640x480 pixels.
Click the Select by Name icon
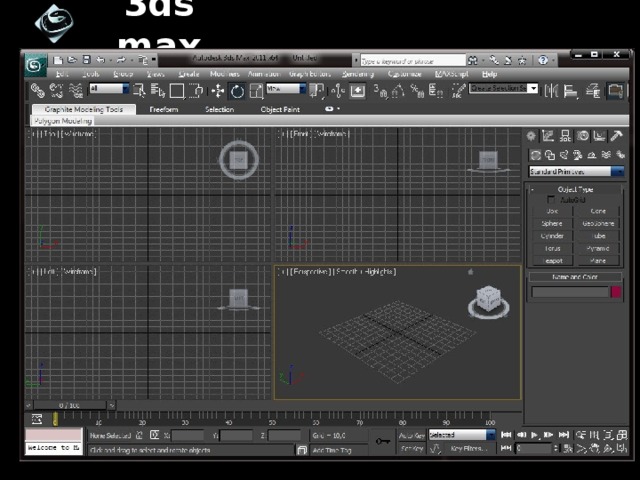point(158,91)
